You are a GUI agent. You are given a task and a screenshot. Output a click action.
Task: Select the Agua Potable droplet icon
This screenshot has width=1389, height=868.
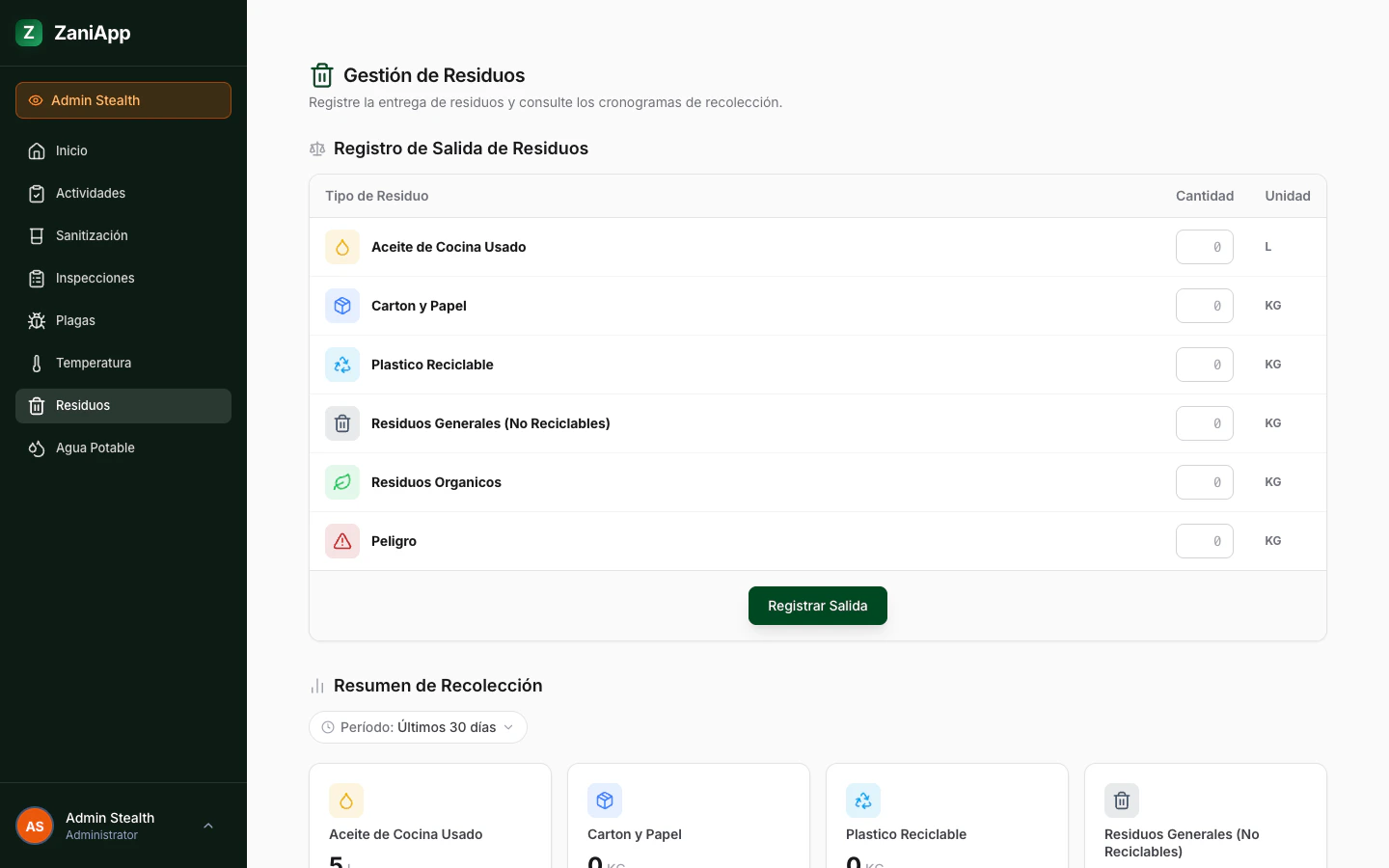coord(37,448)
